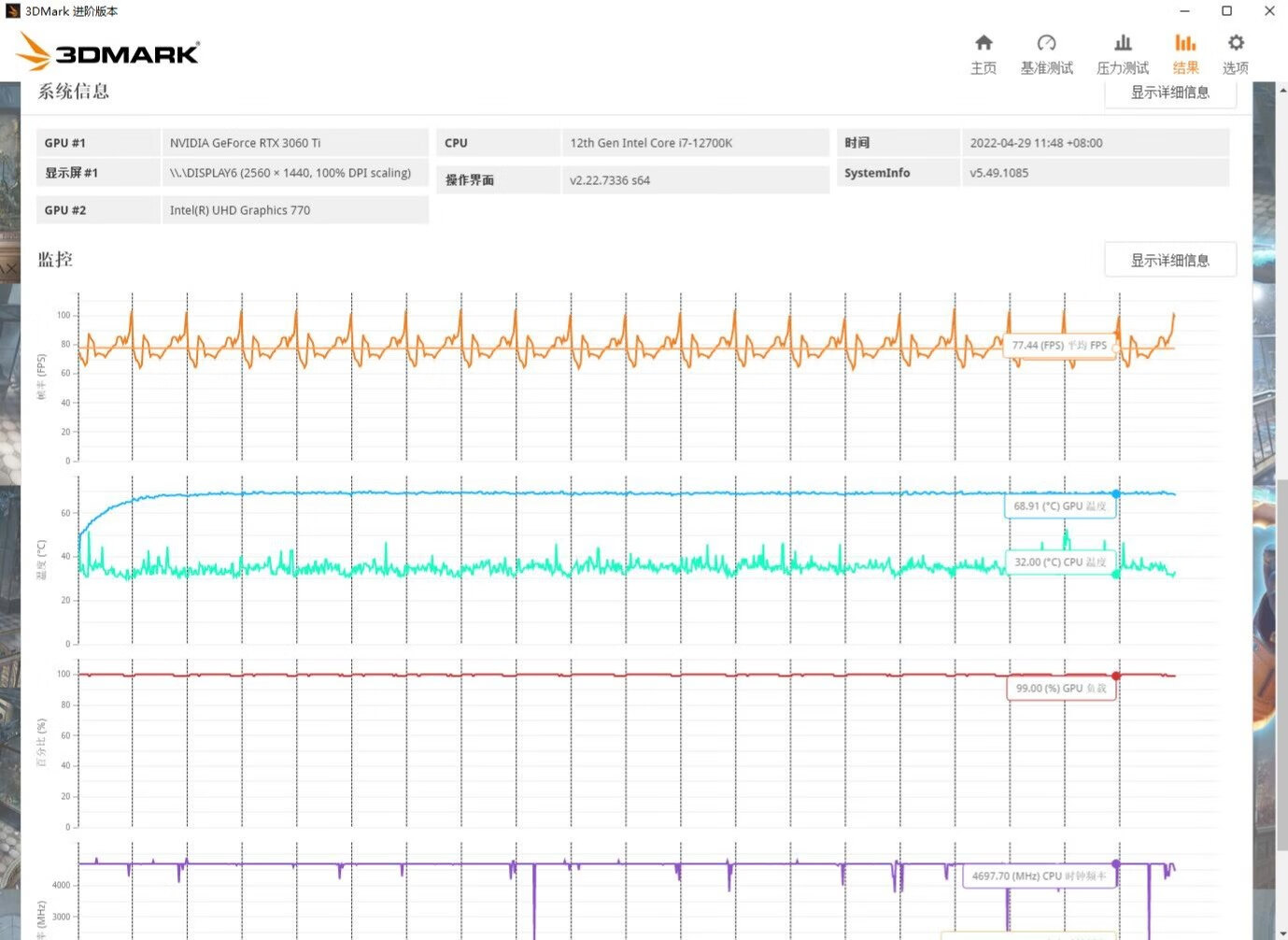1288x940 pixels.
Task: Click the 4697.70 MHz CPU clock label
Action: click(x=1039, y=876)
